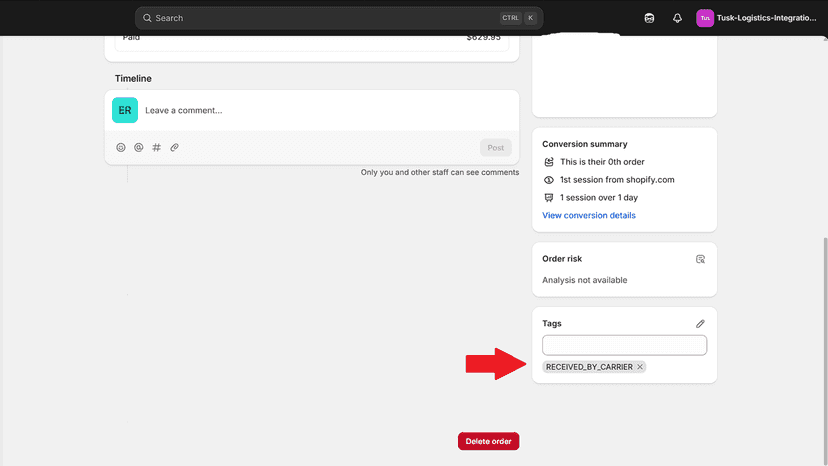
Task: Click the attach file paperclip icon
Action: click(x=174, y=147)
